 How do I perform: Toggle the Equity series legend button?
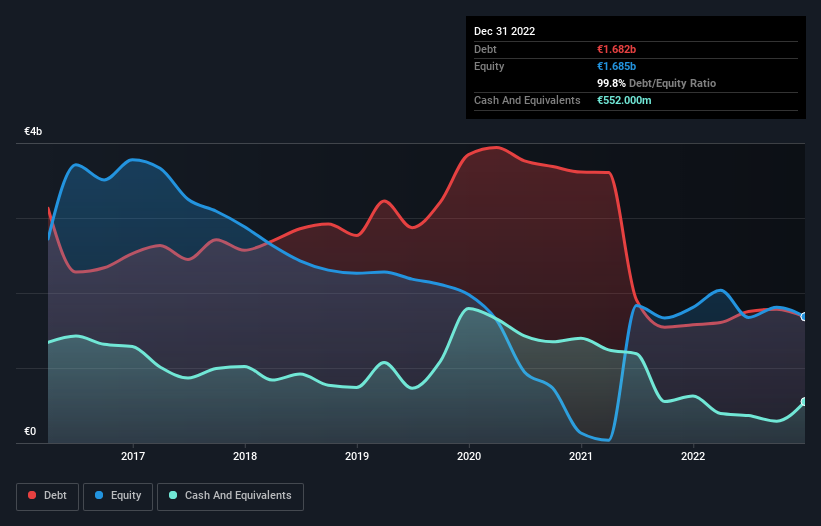[118, 496]
